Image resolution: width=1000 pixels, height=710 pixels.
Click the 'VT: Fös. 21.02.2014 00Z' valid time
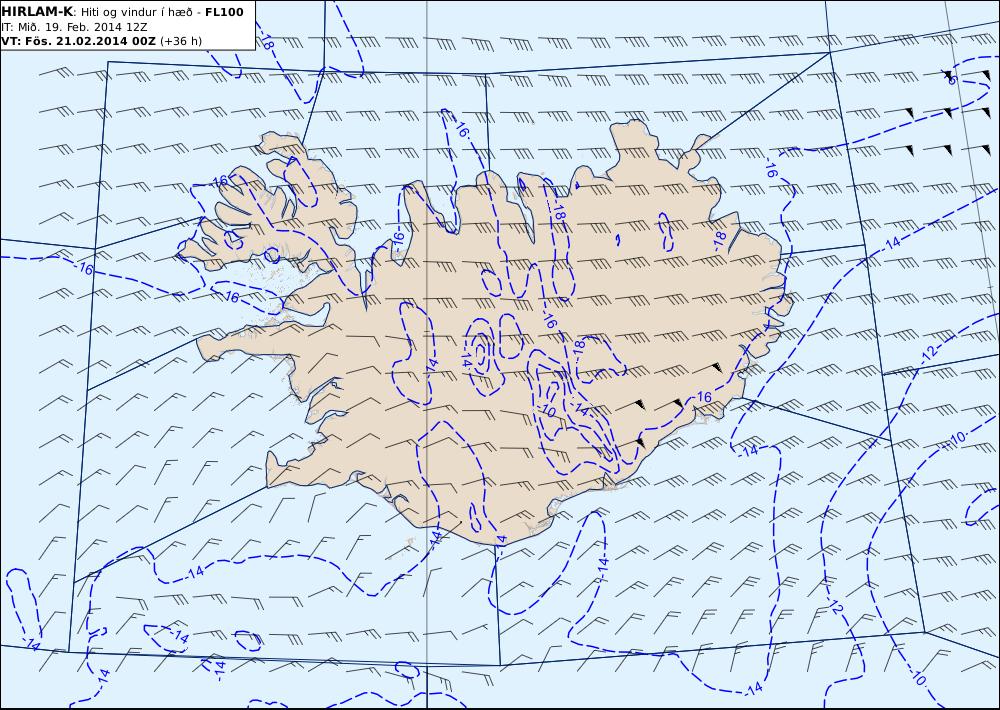pos(78,41)
